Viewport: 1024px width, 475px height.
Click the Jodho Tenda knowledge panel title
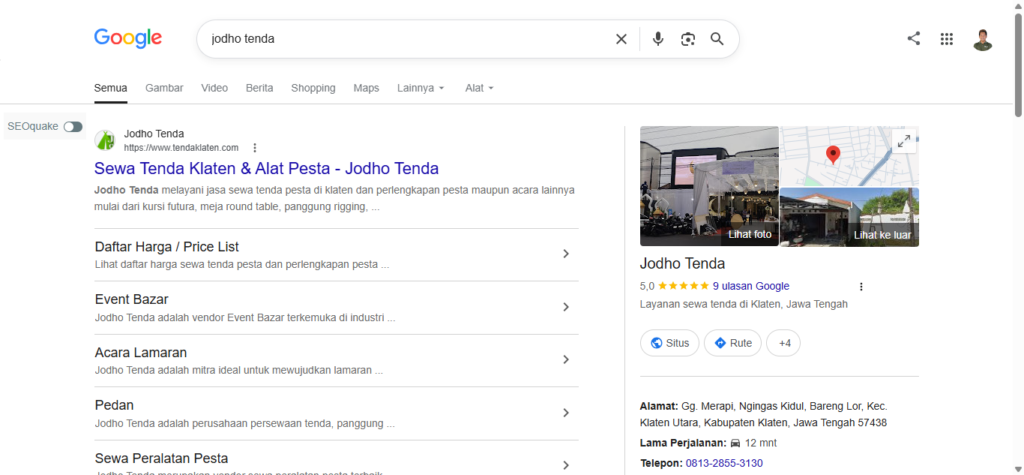682,264
